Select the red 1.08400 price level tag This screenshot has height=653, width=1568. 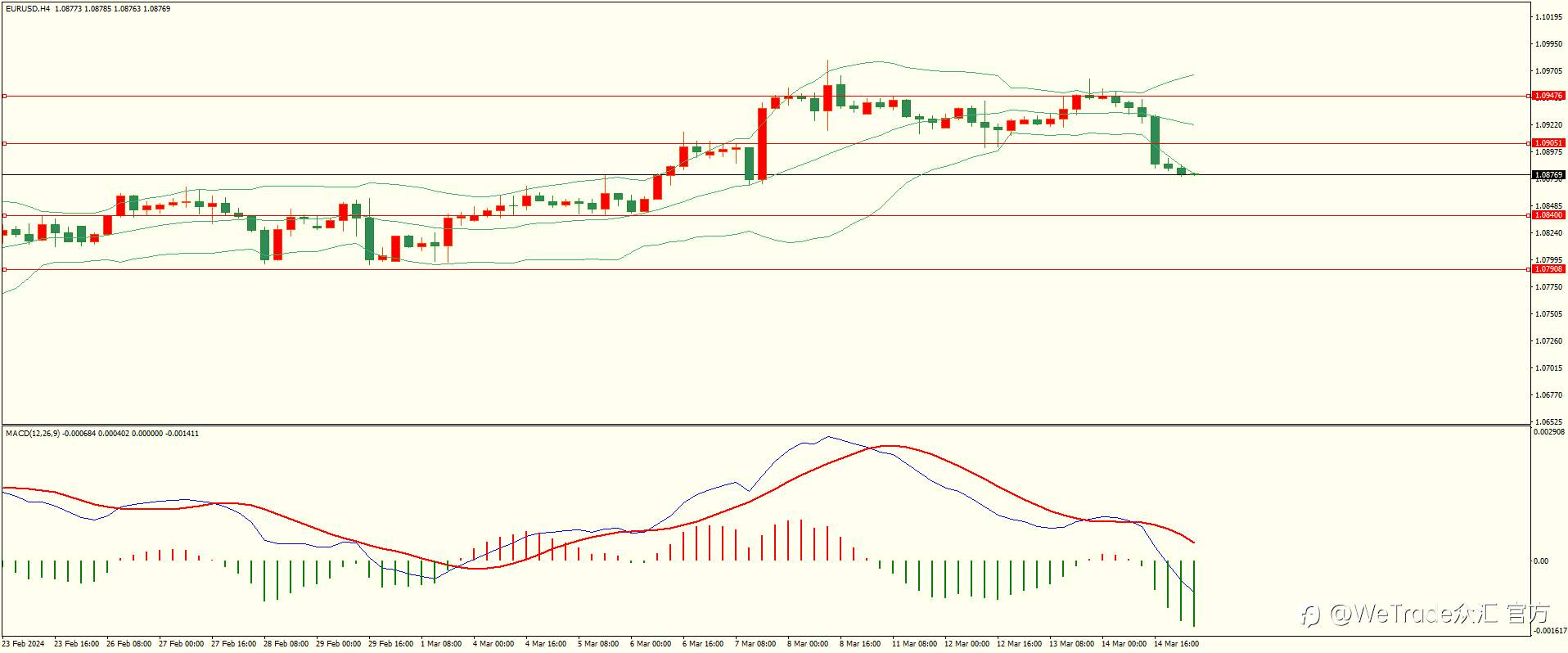click(x=1548, y=215)
